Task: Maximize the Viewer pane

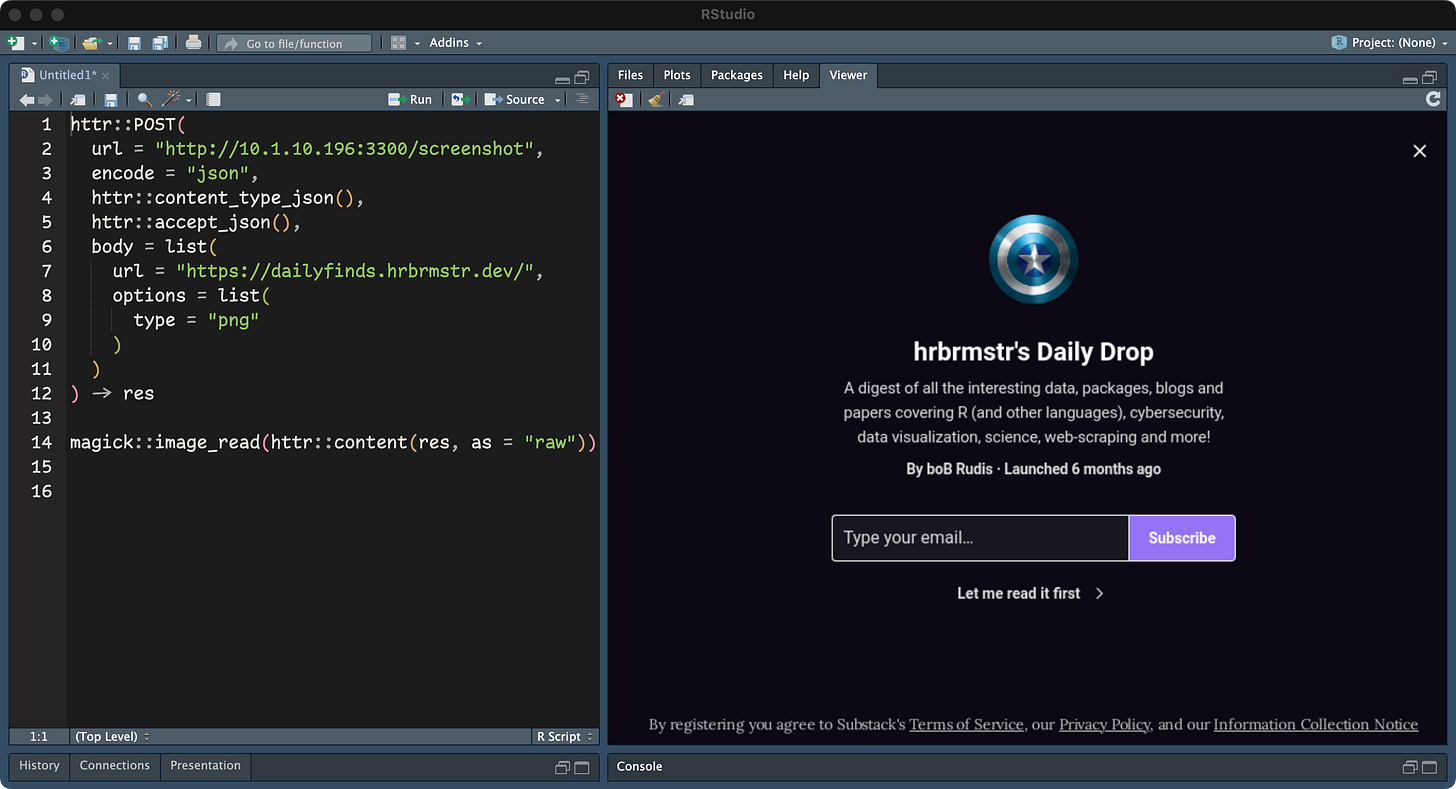Action: [x=1430, y=77]
